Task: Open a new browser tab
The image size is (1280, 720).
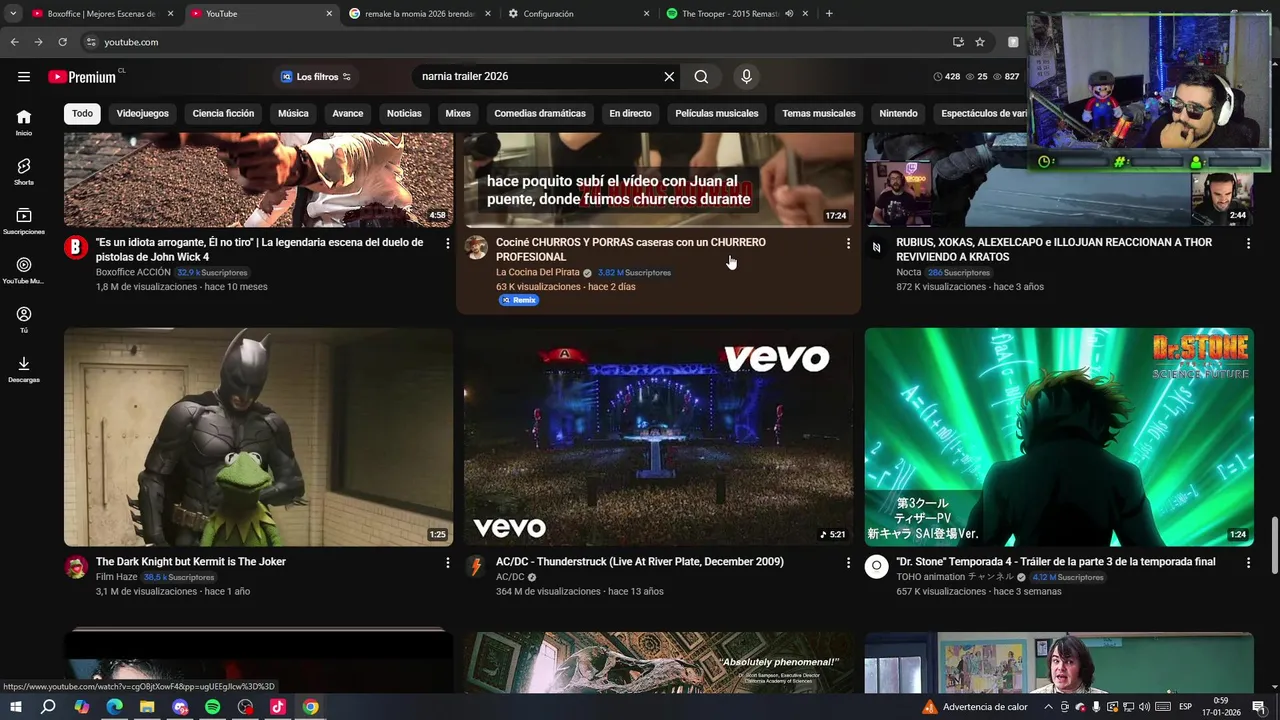Action: click(x=829, y=14)
